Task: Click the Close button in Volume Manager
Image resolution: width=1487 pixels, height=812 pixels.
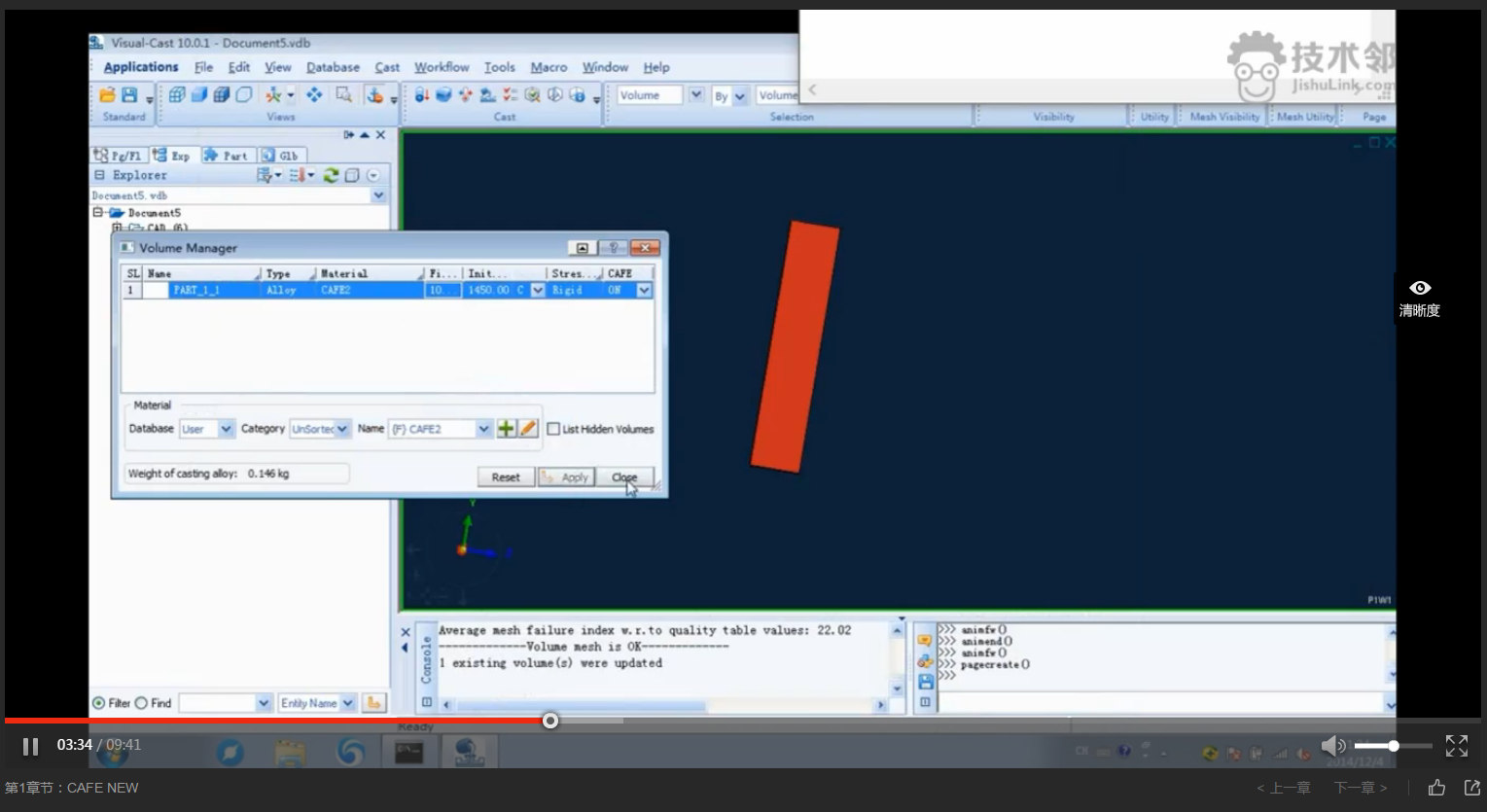Action: tap(624, 477)
